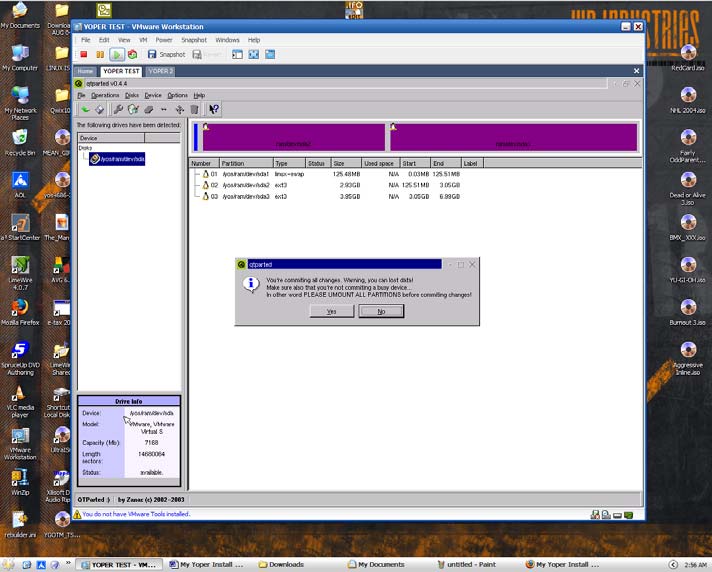Viewport: 712px width, 572px height.
Task: Click the Used space column header
Action: click(x=380, y=163)
